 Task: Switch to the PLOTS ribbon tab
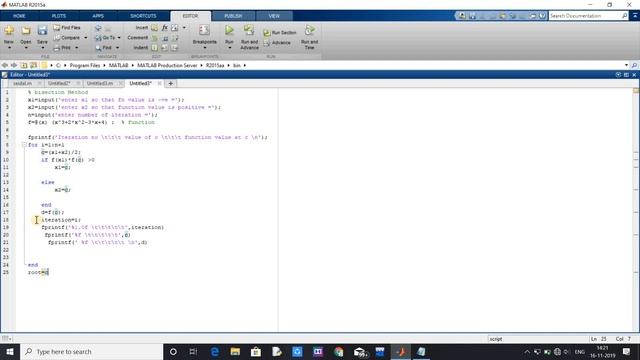click(59, 16)
